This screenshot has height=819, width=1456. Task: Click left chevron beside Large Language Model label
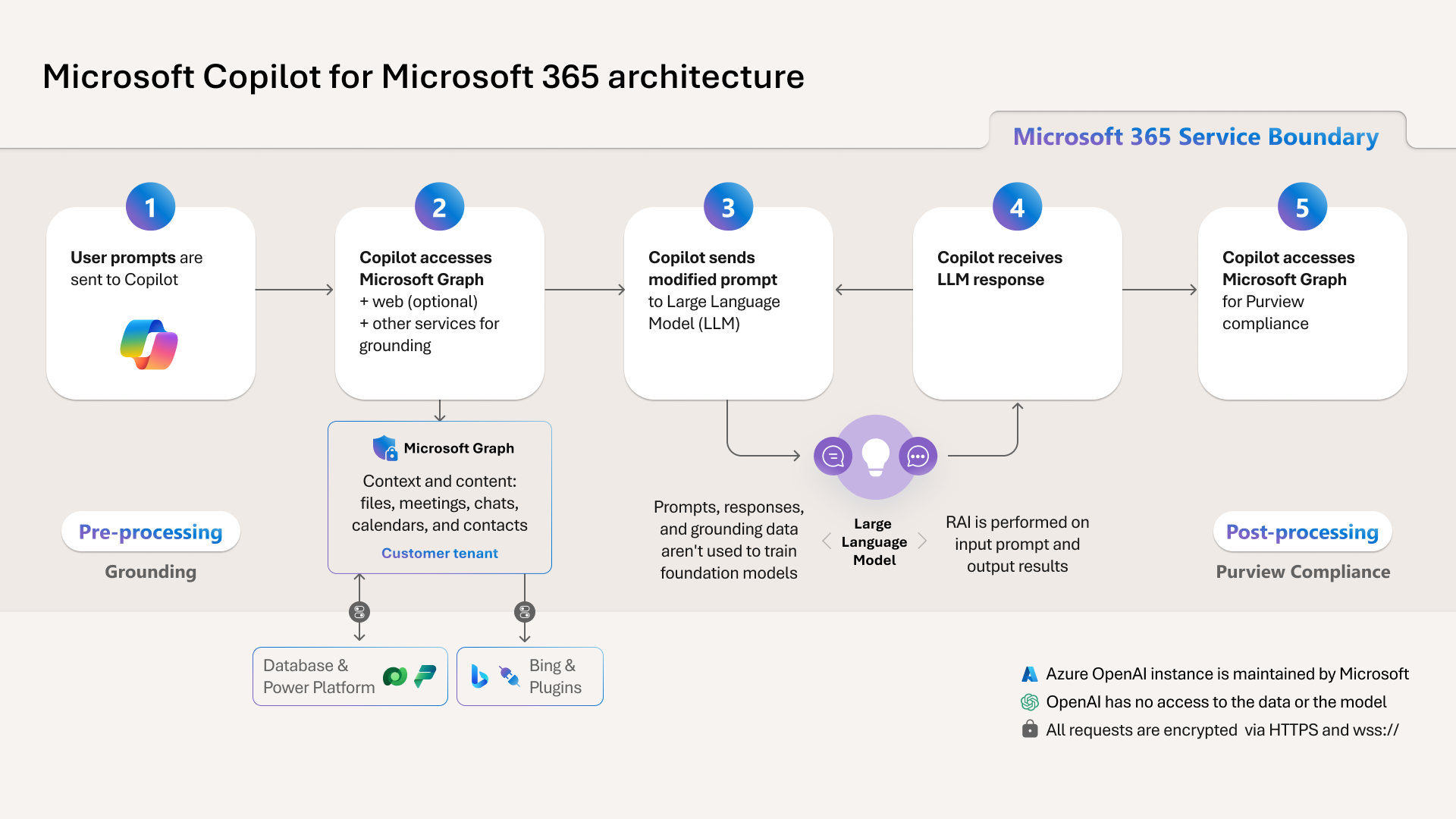point(827,541)
